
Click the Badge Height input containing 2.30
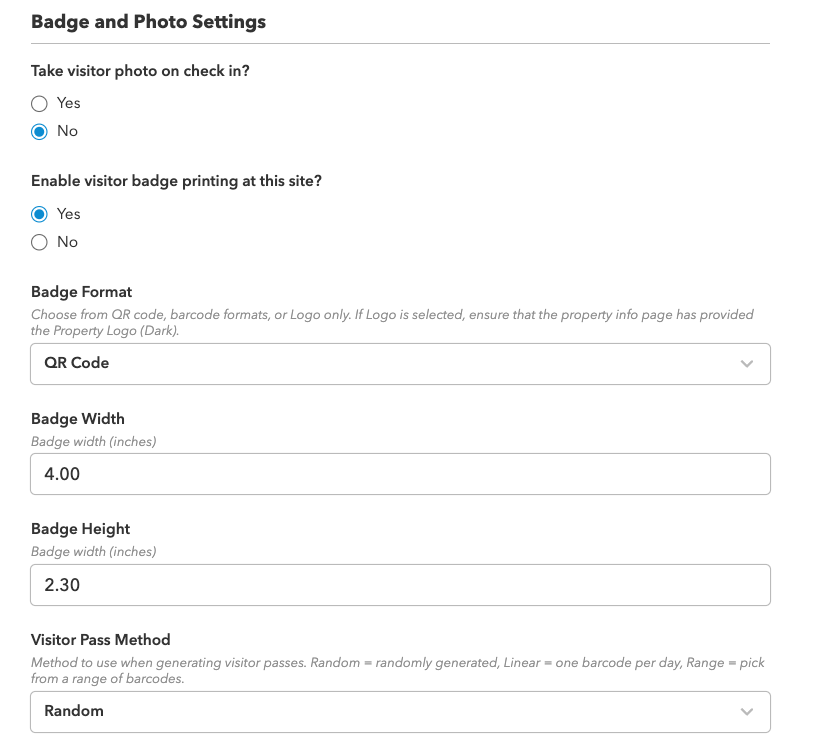pyautogui.click(x=400, y=585)
